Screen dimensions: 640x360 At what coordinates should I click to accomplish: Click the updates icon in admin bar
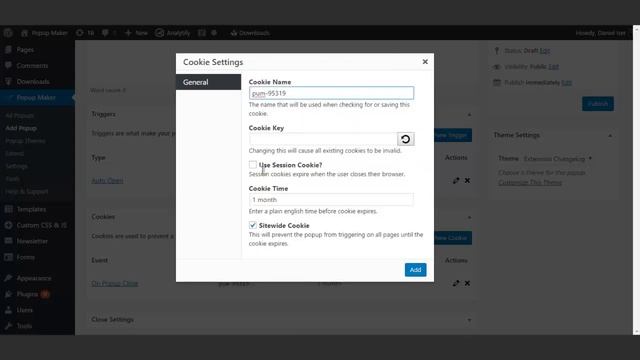(85, 33)
